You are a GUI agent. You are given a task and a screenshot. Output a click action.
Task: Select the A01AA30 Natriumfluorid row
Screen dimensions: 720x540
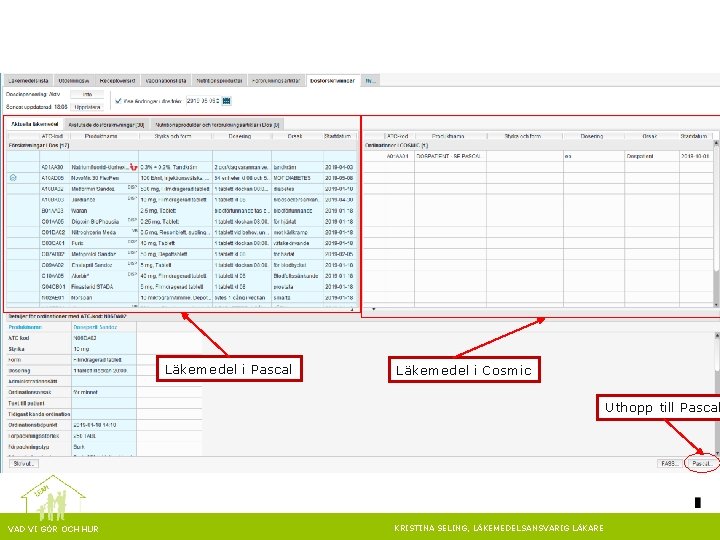click(182, 167)
